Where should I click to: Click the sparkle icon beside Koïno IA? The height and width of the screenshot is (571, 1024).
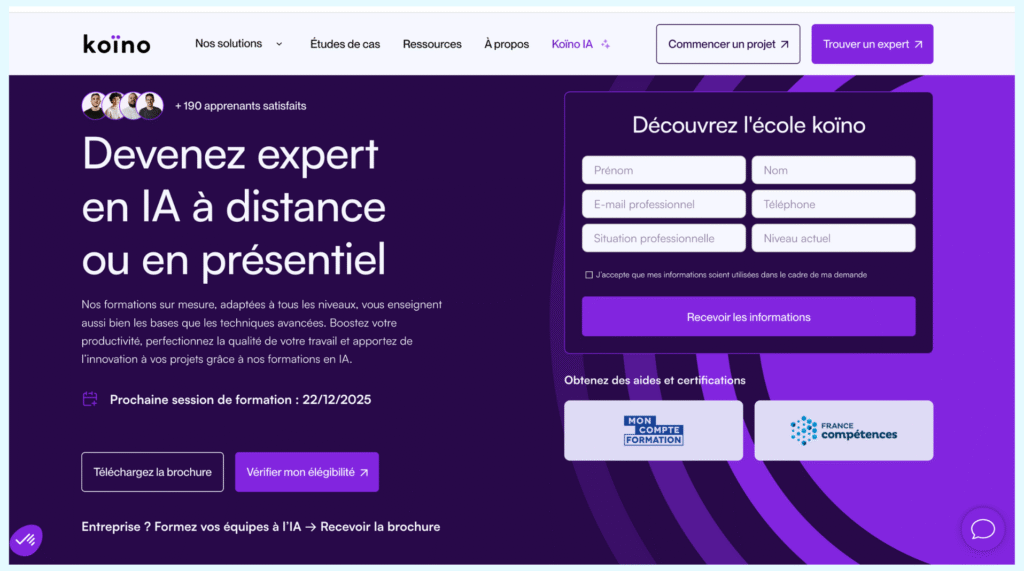[x=605, y=44]
